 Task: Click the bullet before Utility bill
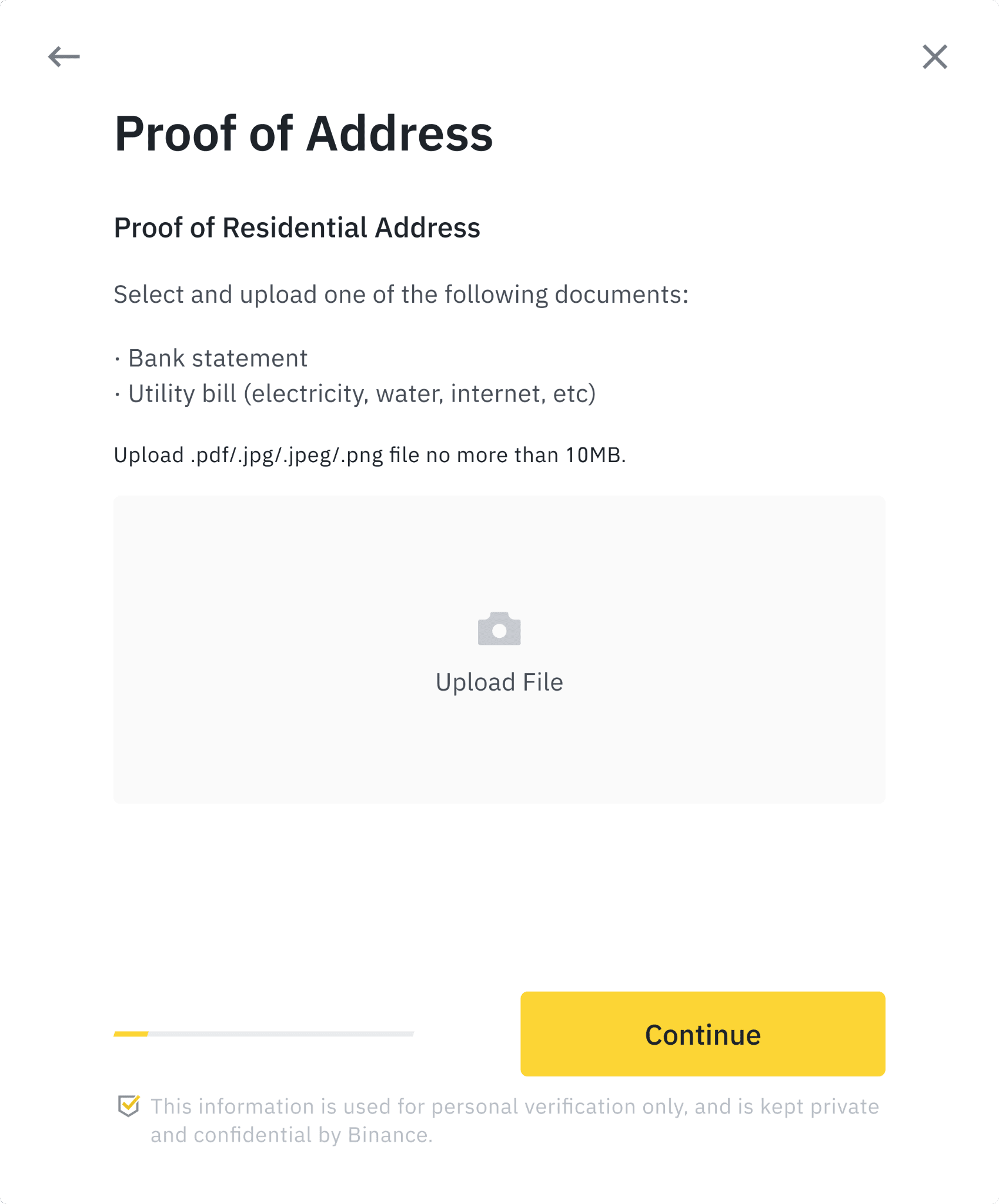click(118, 394)
